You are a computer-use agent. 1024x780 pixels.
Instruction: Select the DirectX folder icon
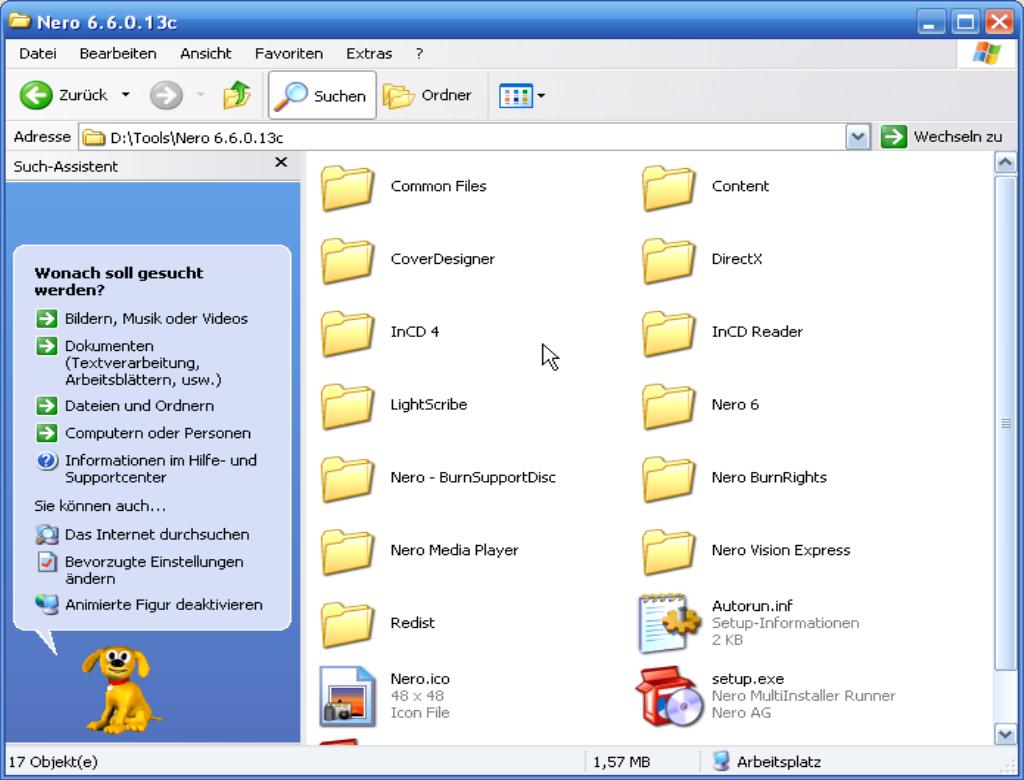click(668, 261)
